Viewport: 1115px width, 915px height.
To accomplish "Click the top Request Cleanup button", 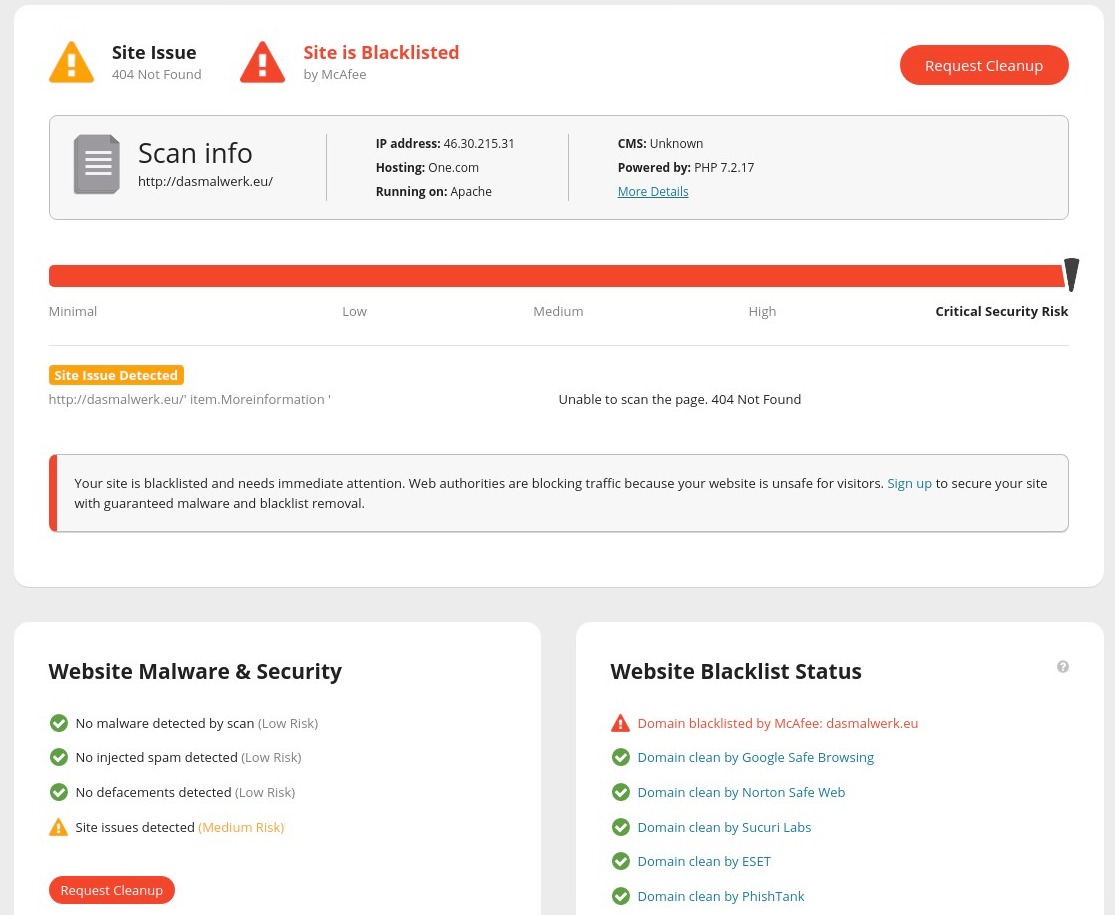I will pyautogui.click(x=984, y=65).
